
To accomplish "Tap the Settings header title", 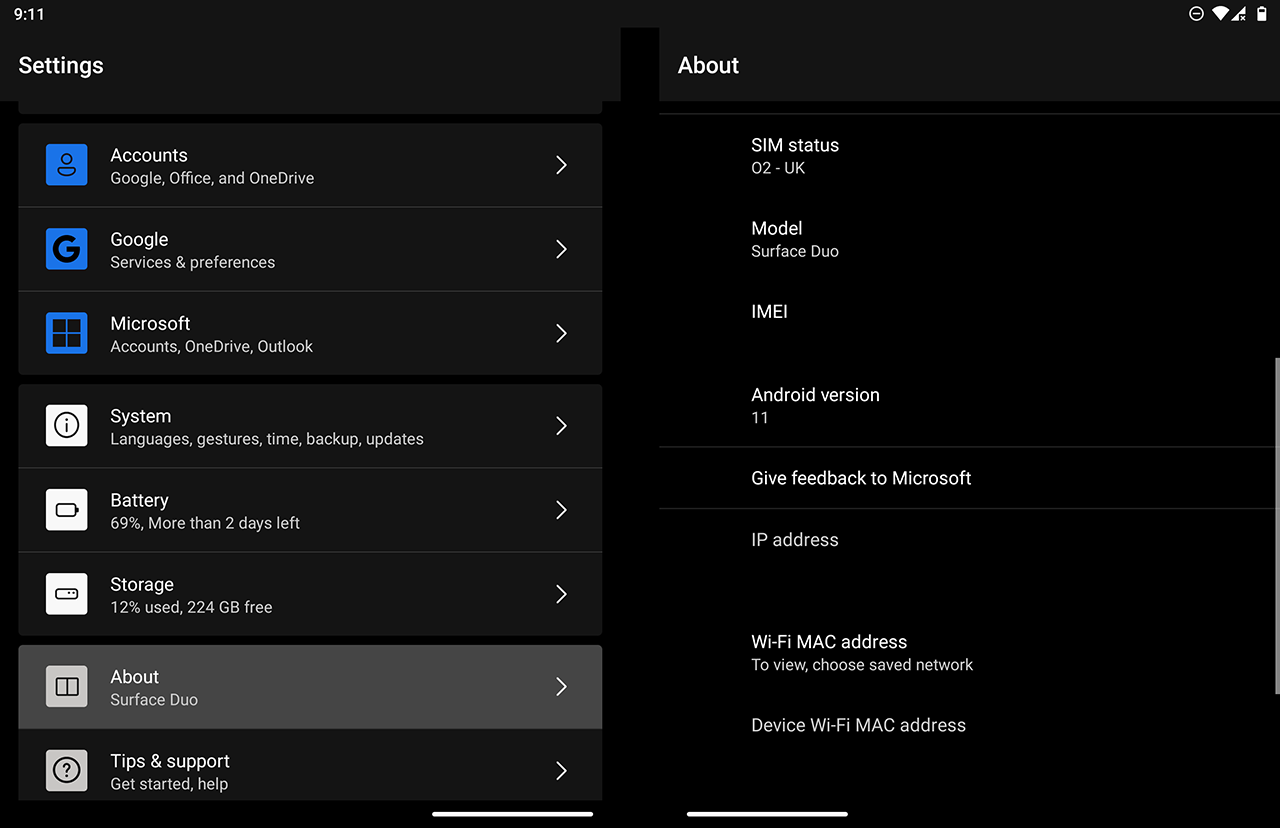I will (61, 65).
